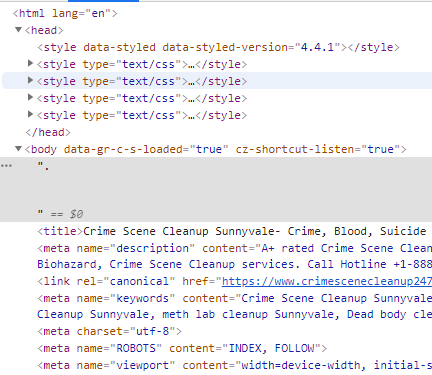Click the "INDEX, FOLLOW" content value

271,348
